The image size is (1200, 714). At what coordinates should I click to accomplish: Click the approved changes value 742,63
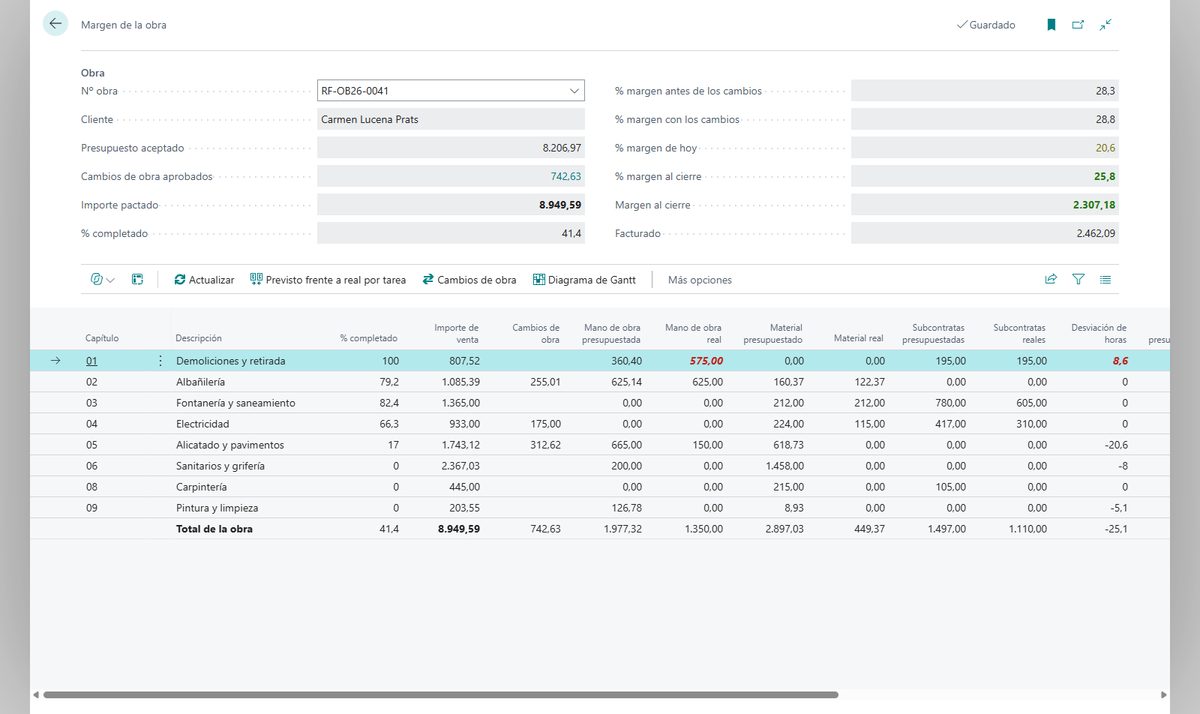pos(565,176)
